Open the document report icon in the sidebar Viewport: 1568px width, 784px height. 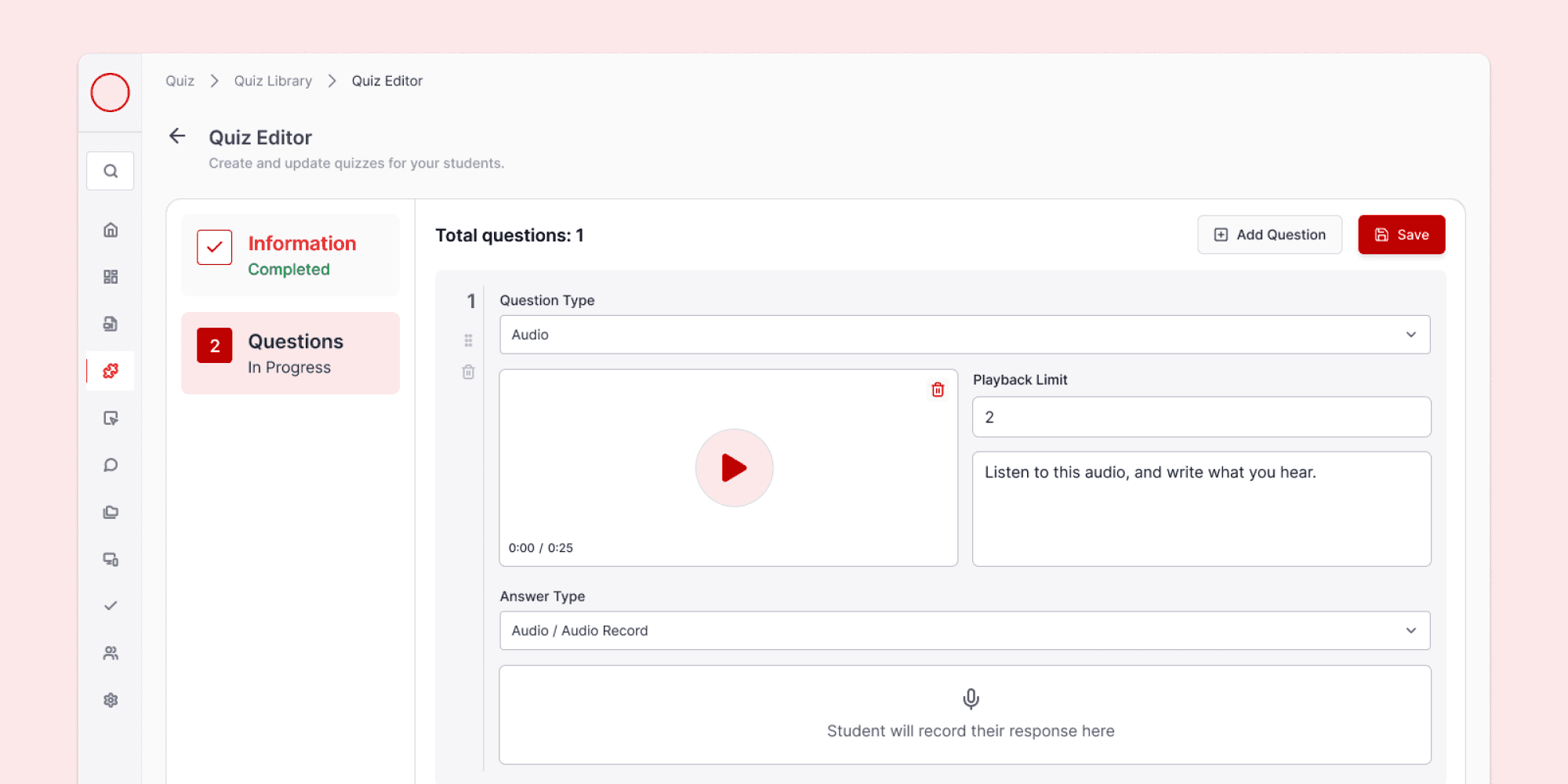coord(111,324)
